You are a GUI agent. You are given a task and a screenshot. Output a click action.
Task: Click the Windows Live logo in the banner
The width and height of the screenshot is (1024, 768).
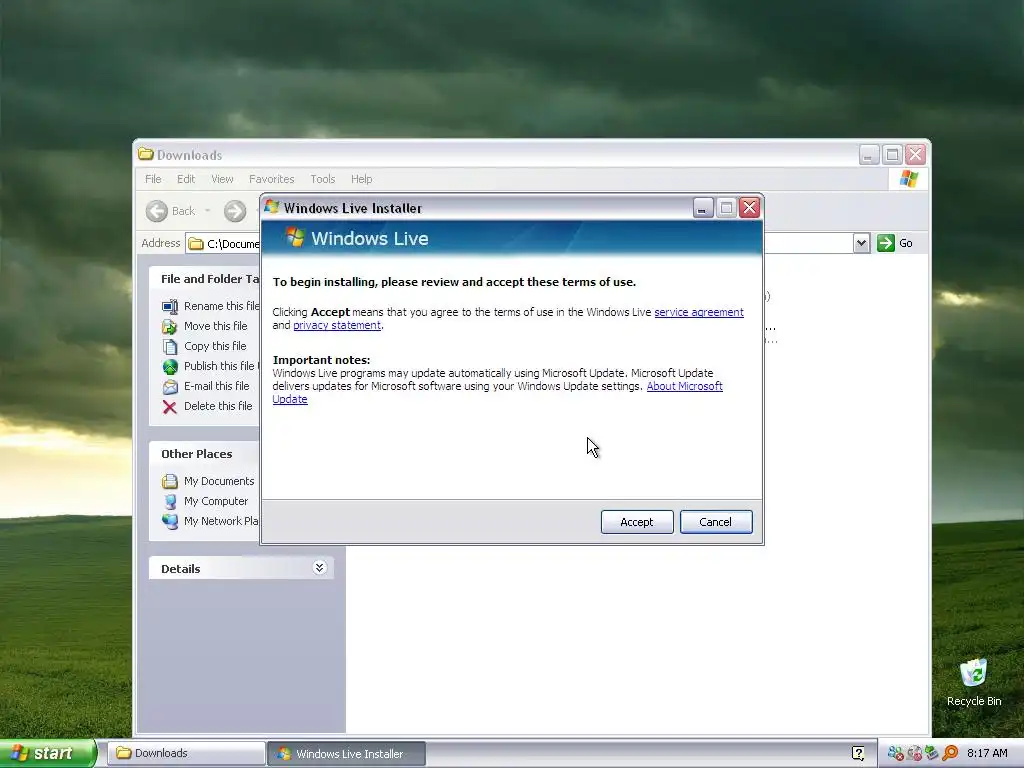tap(295, 238)
